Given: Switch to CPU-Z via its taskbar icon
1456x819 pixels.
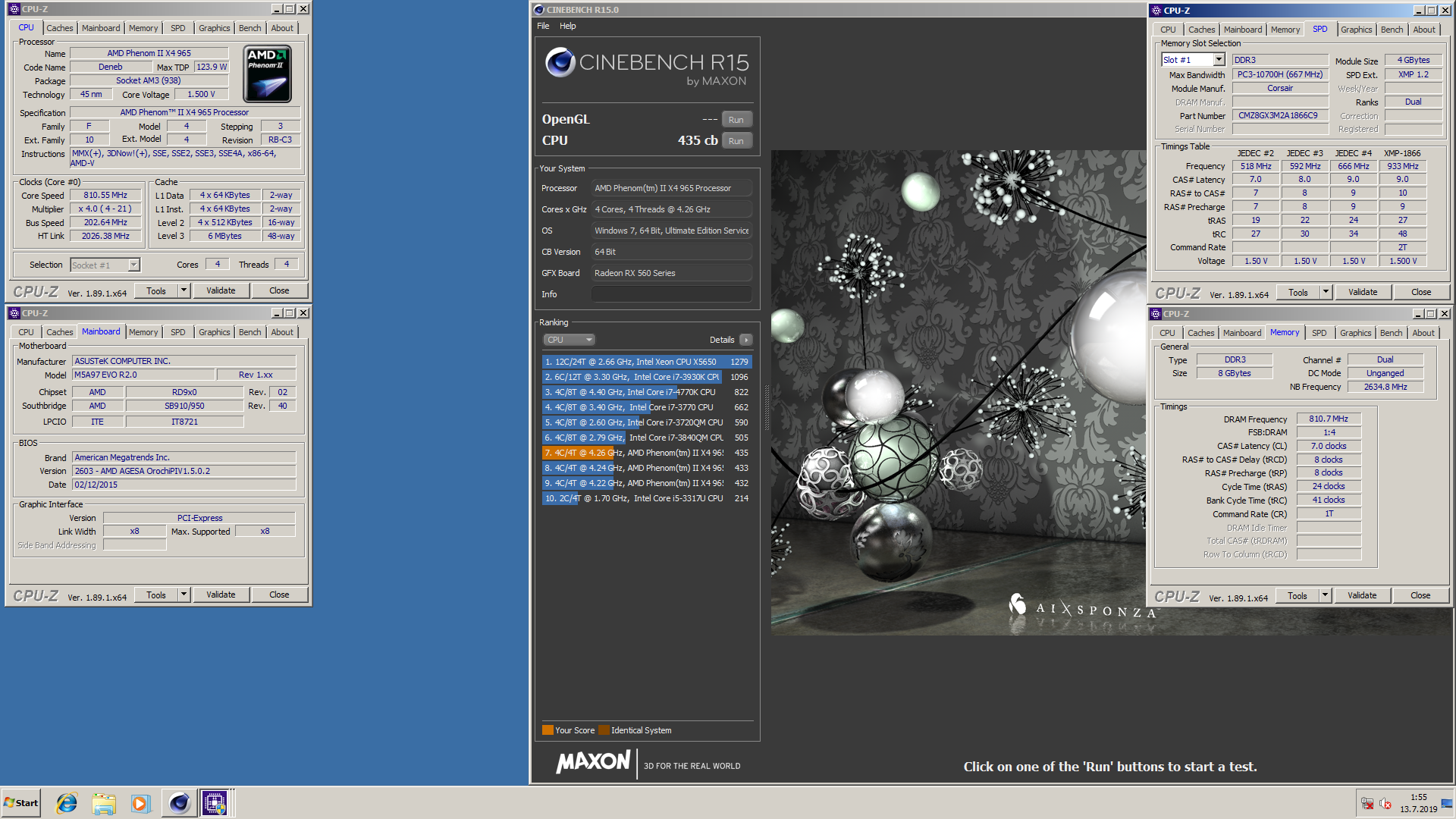Looking at the screenshot, I should [x=215, y=803].
